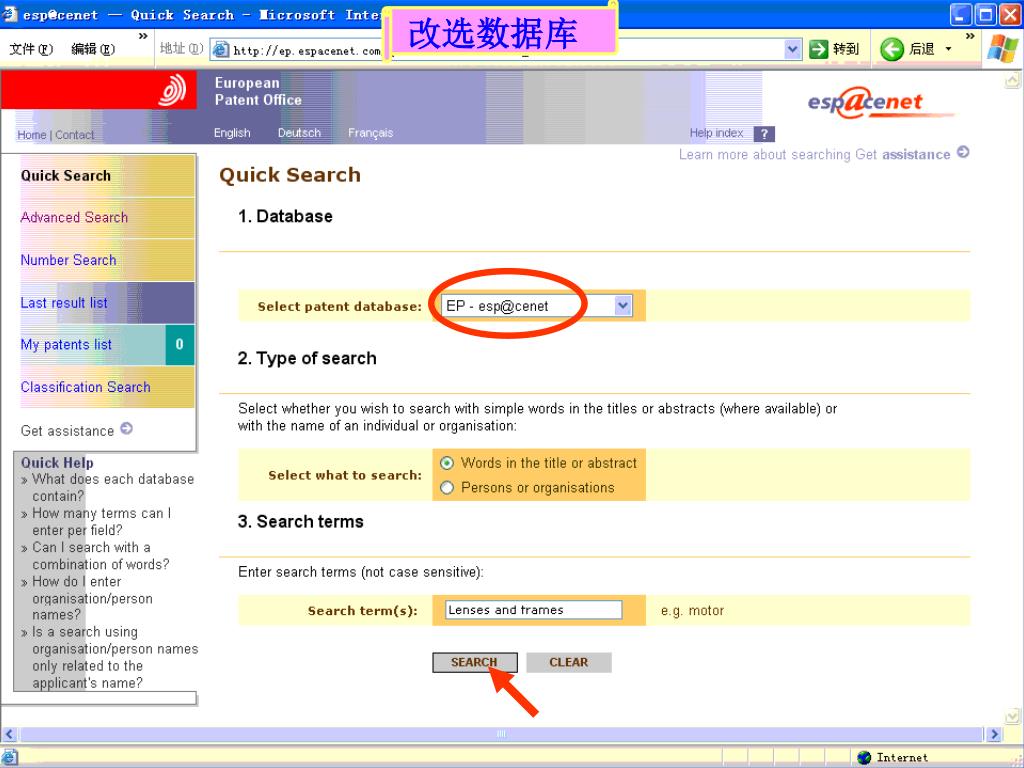Click in the browser address URL field
The height and width of the screenshot is (768, 1024).
point(498,50)
